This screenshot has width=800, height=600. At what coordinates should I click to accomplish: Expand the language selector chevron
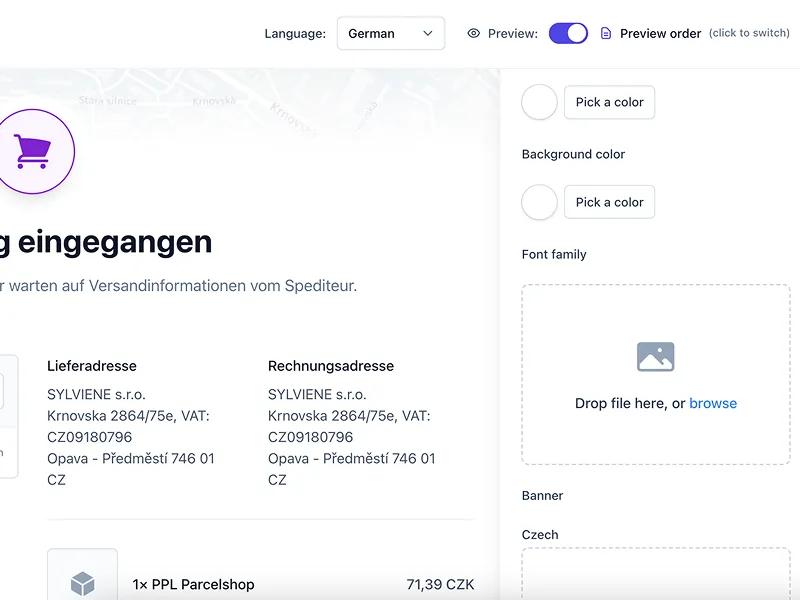tap(427, 33)
